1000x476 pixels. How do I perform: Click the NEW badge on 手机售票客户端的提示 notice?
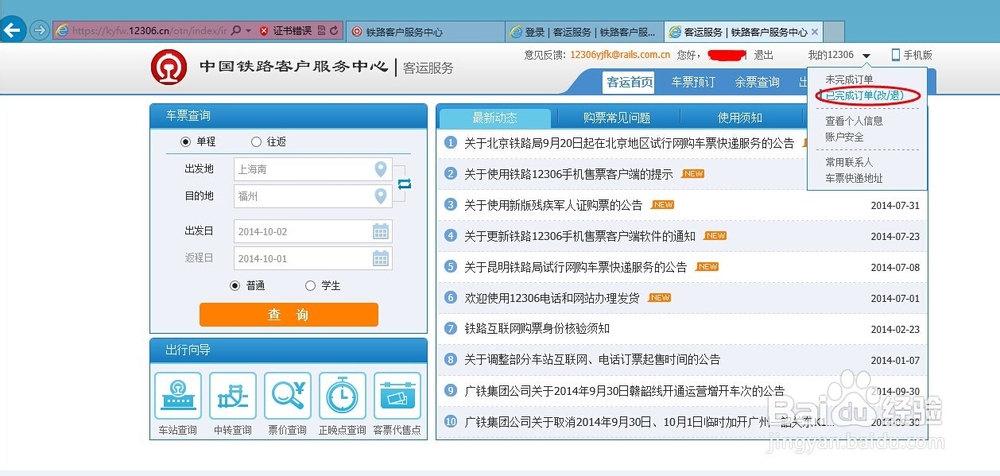pos(693,173)
